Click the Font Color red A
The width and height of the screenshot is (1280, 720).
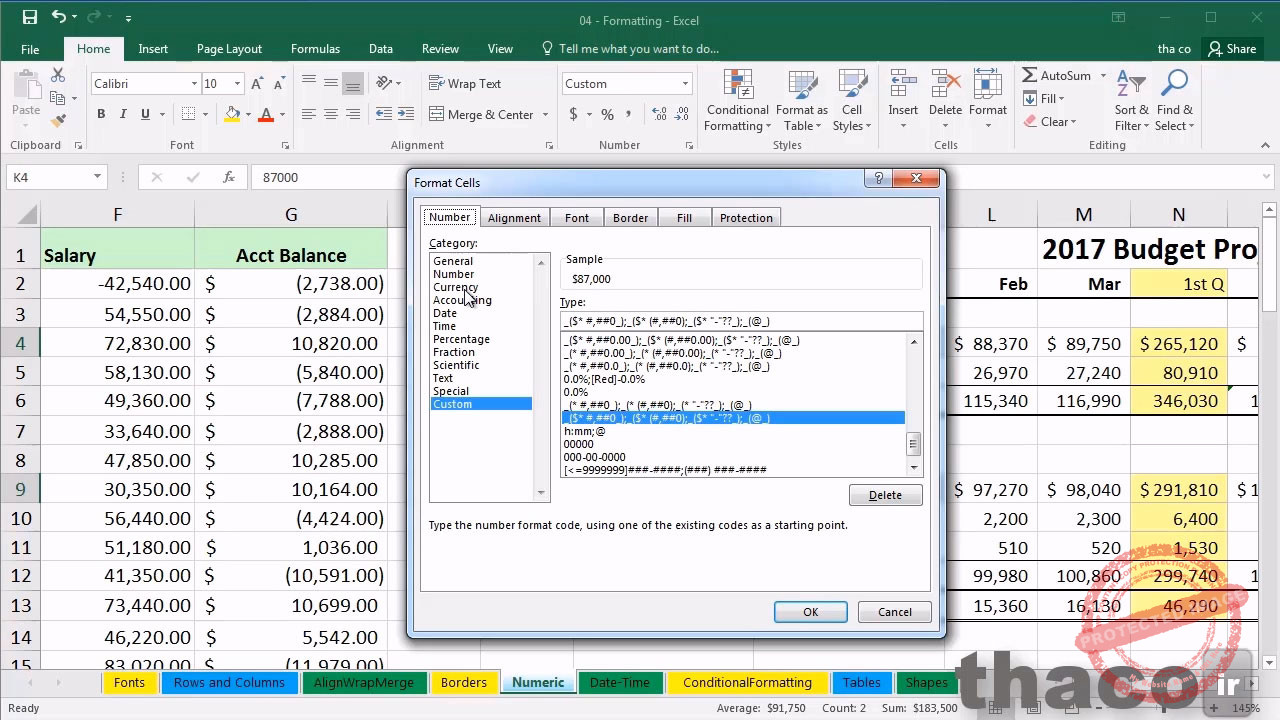266,115
